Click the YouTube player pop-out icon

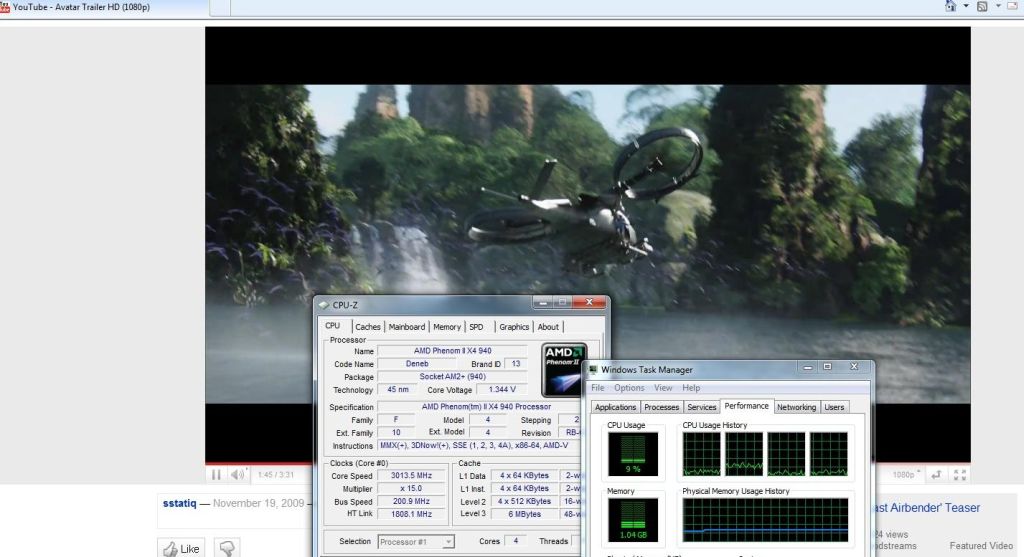(x=936, y=475)
